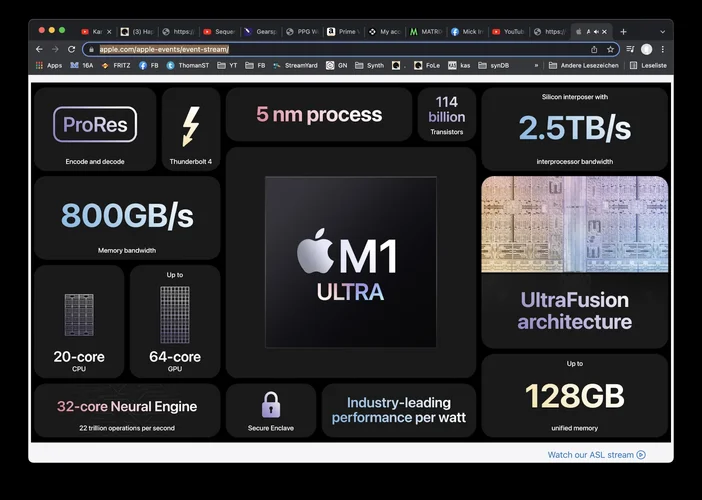The height and width of the screenshot is (500, 702).
Task: Close the active Apple tab
Action: [604, 32]
